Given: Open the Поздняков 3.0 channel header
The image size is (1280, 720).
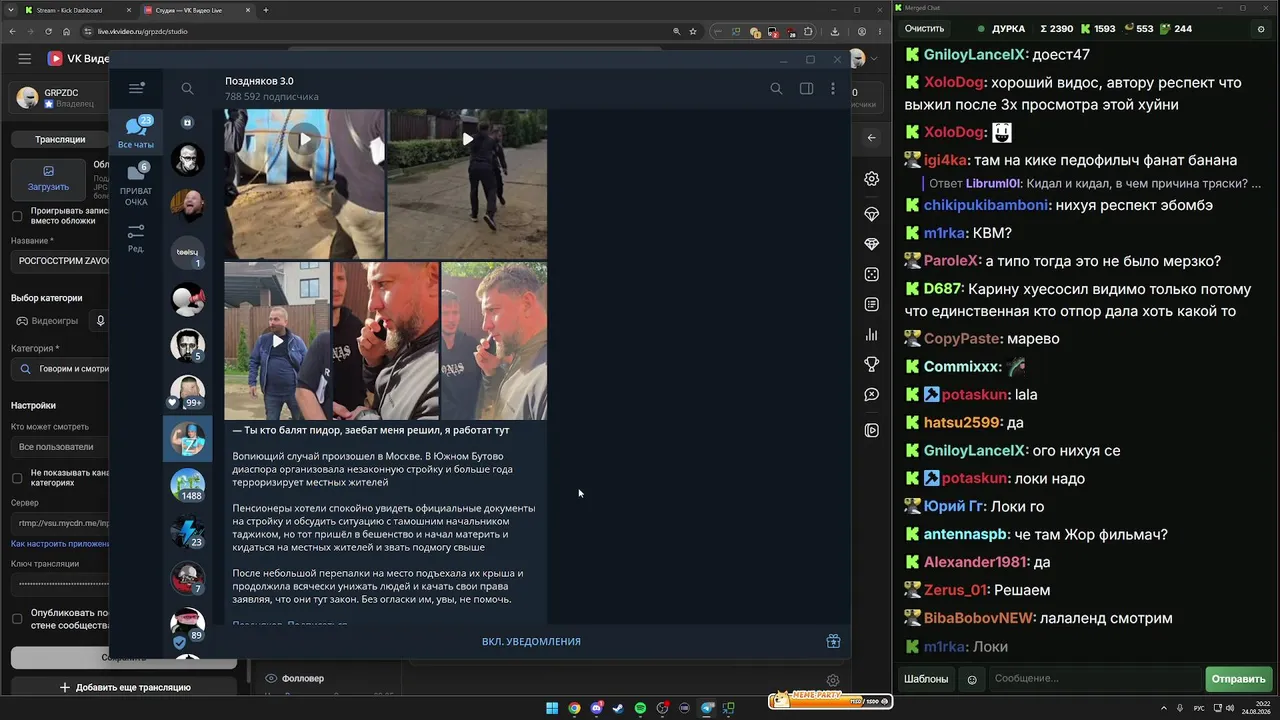Looking at the screenshot, I should coord(272,88).
